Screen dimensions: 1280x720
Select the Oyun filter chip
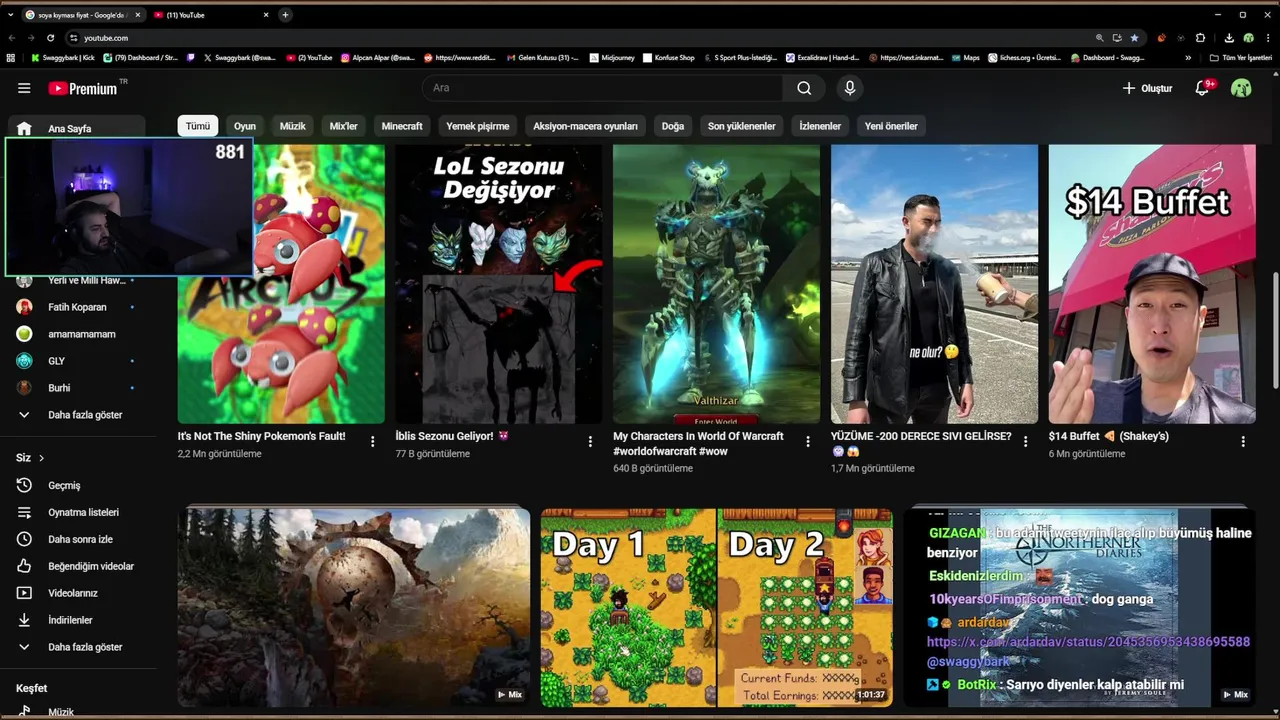click(245, 126)
